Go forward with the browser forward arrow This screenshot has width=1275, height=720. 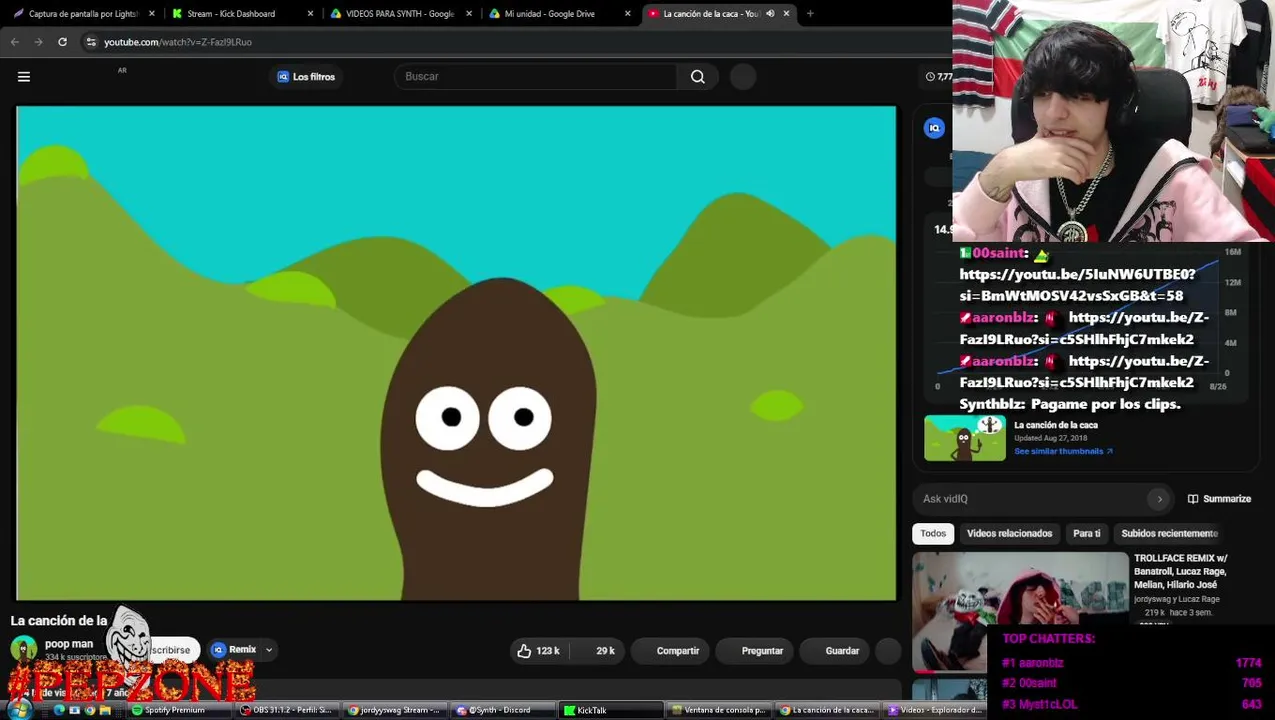pyautogui.click(x=38, y=42)
